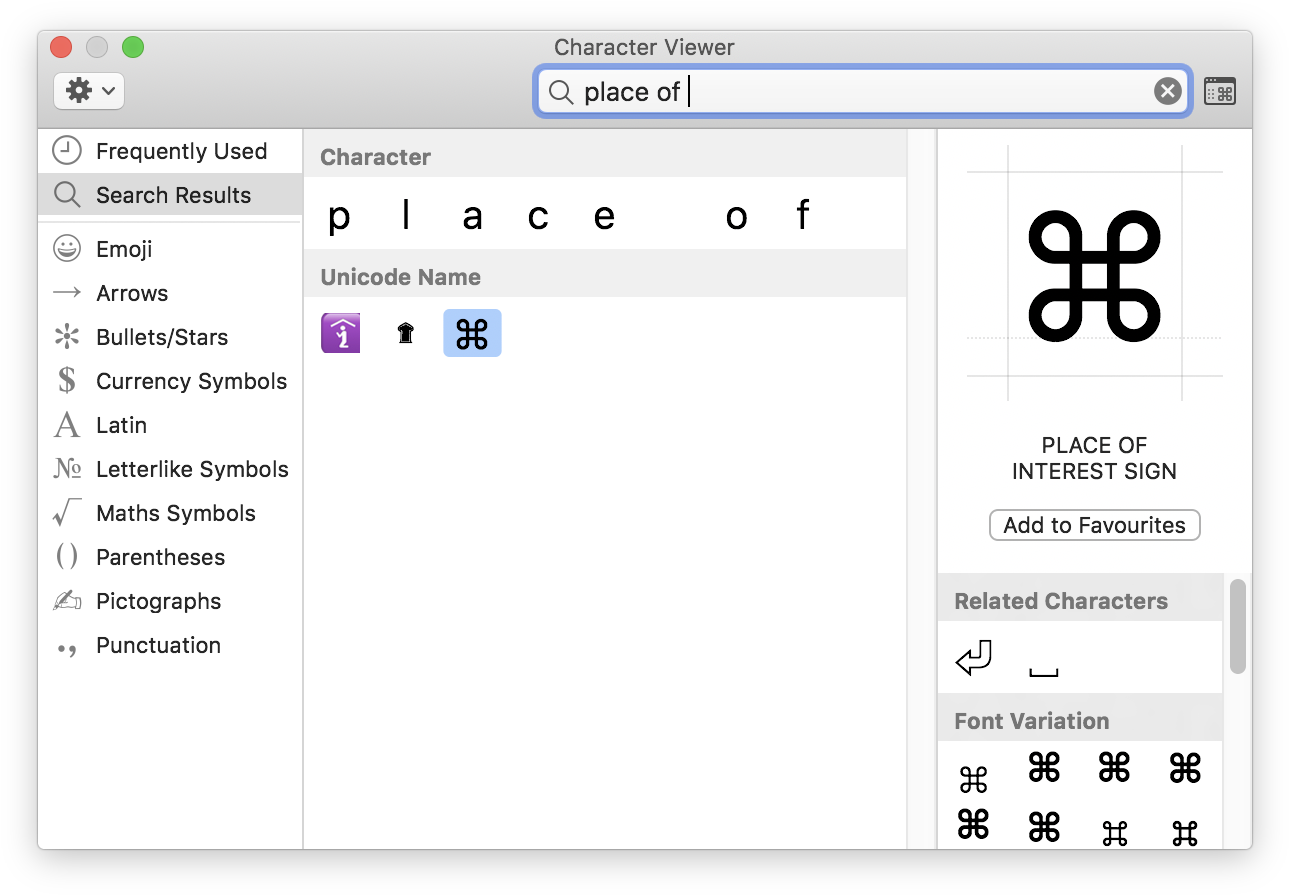The height and width of the screenshot is (895, 1289).
Task: Open the gear action menu
Action: point(88,90)
